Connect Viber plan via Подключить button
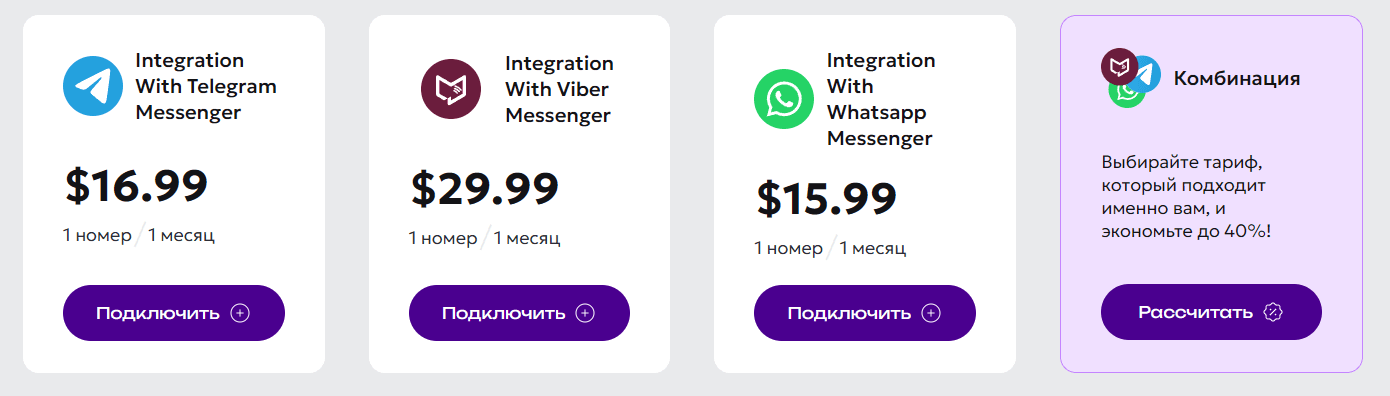The width and height of the screenshot is (1390, 396). (519, 313)
